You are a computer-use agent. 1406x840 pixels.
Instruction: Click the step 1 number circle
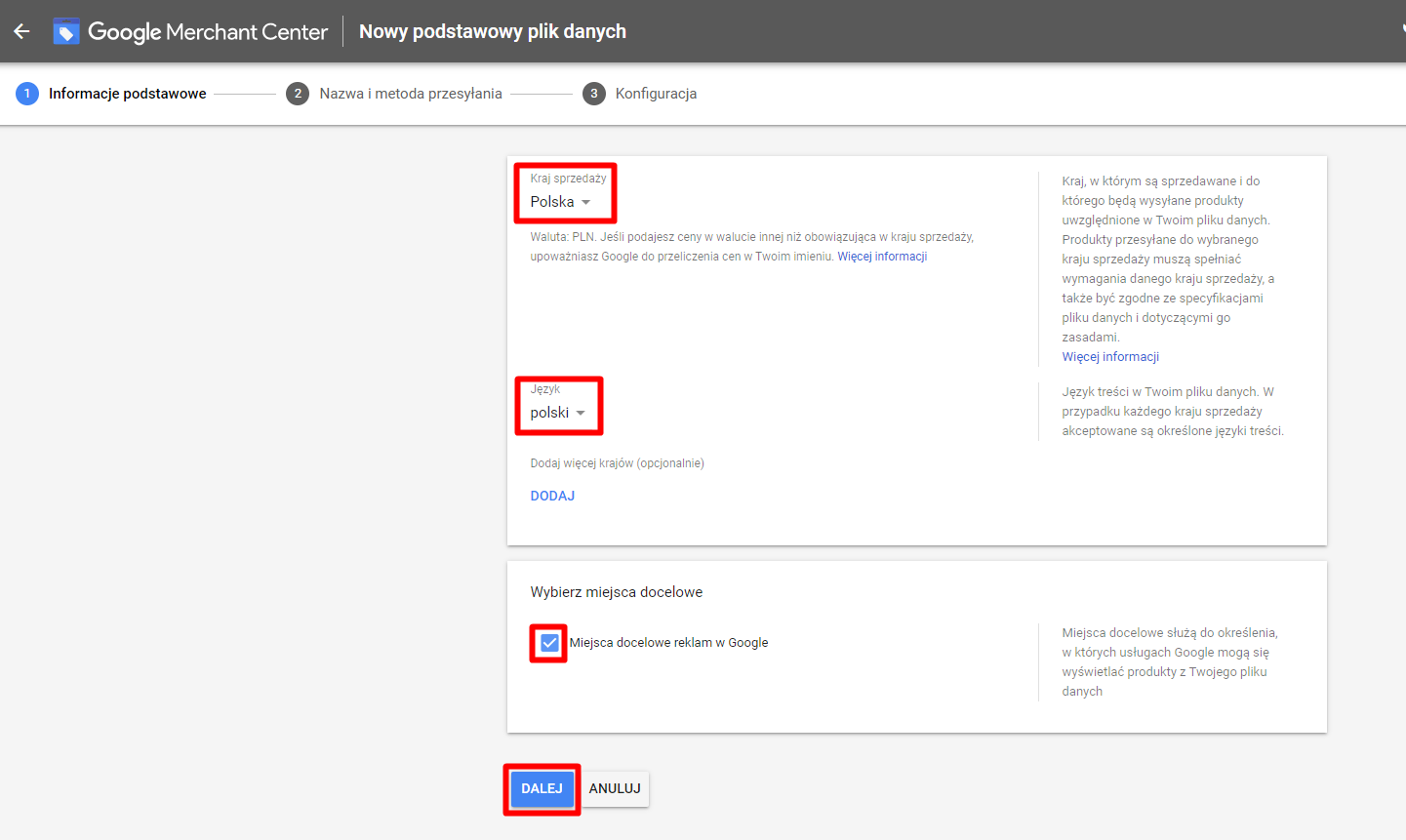pos(27,94)
